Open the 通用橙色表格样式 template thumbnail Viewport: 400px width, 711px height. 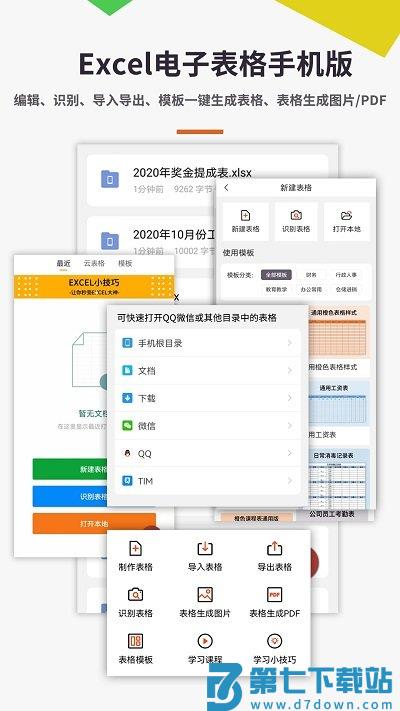pyautogui.click(x=339, y=332)
